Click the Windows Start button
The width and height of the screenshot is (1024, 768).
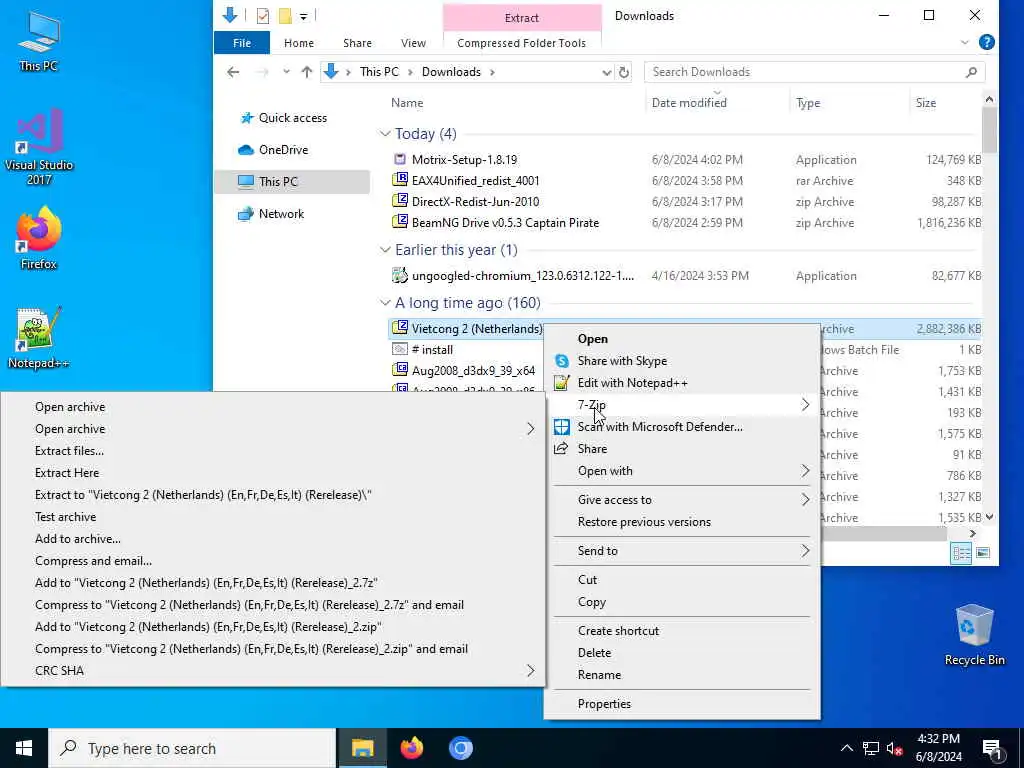coord(24,748)
